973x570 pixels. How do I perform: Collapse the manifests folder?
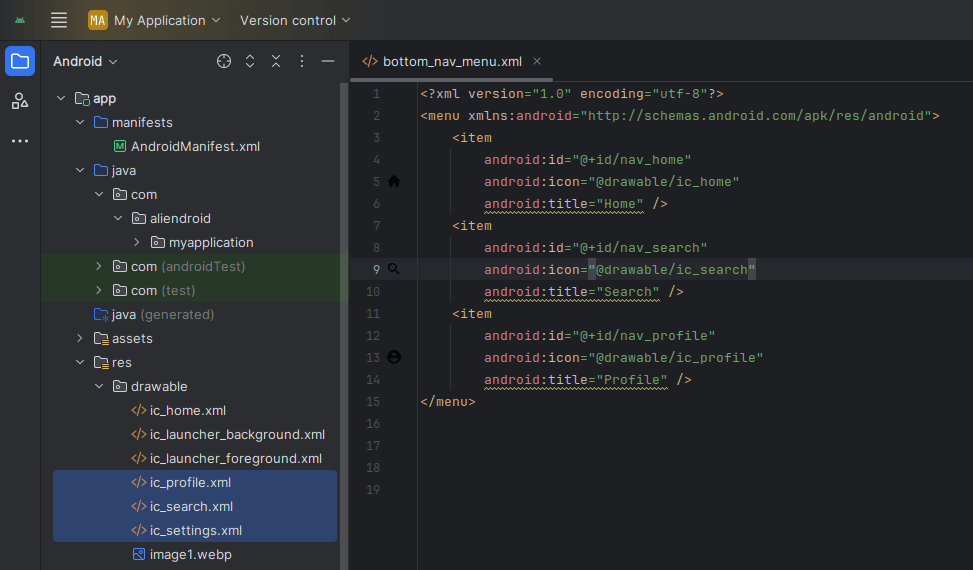(80, 122)
